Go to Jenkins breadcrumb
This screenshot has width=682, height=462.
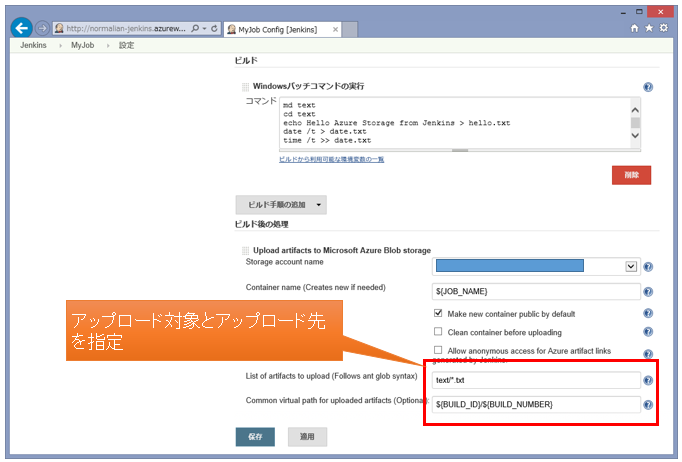33,45
